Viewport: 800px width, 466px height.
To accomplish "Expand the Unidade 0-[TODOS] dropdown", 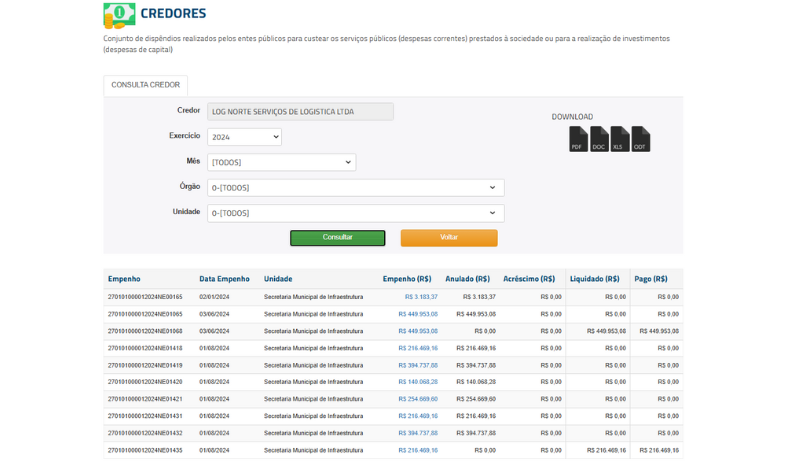I will [356, 213].
